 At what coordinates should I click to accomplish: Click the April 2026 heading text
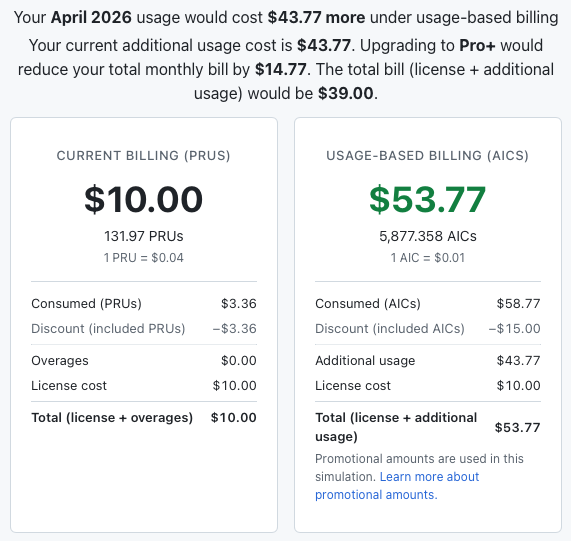tap(91, 17)
